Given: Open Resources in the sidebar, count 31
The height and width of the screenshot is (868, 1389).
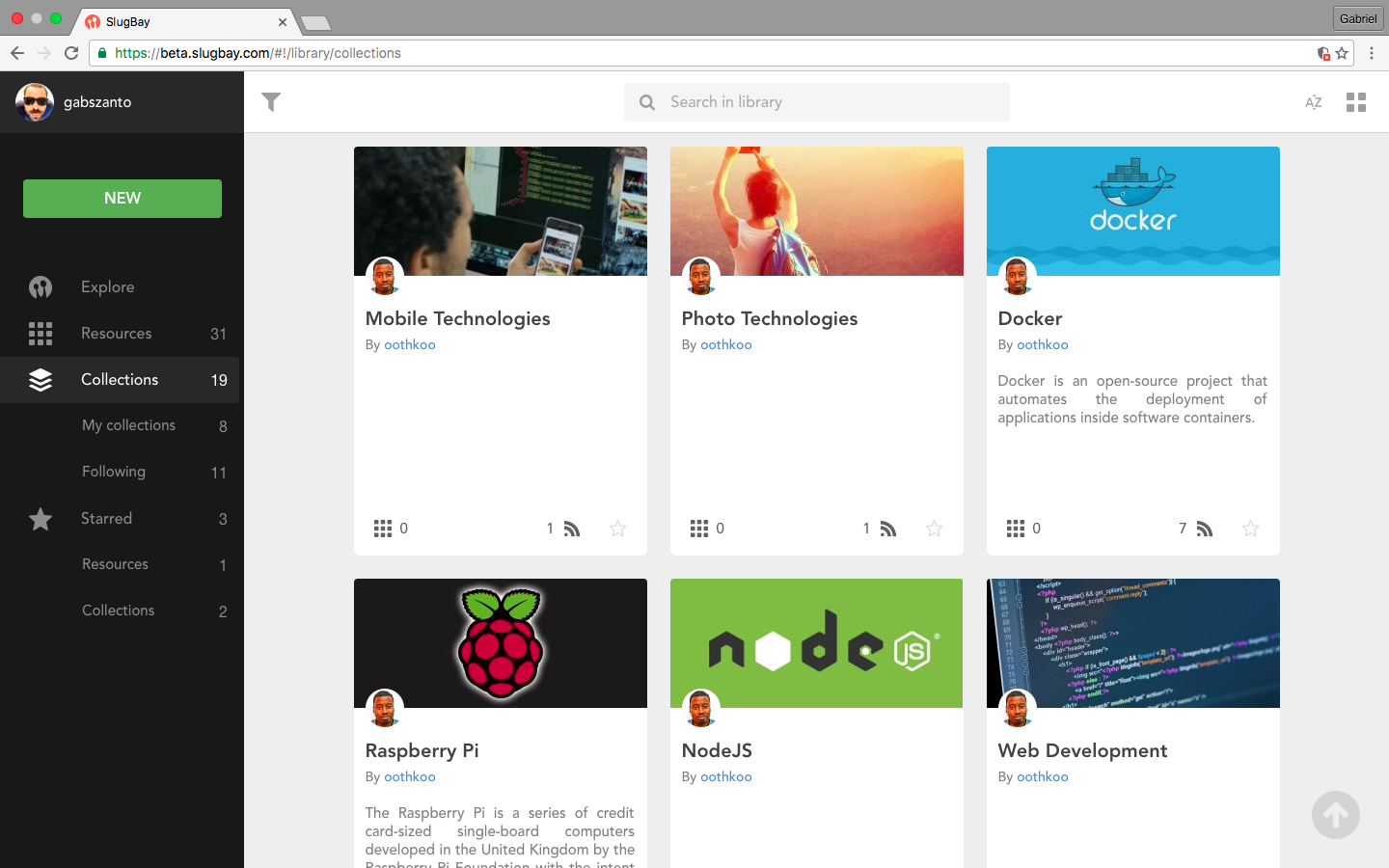Looking at the screenshot, I should click(x=120, y=334).
